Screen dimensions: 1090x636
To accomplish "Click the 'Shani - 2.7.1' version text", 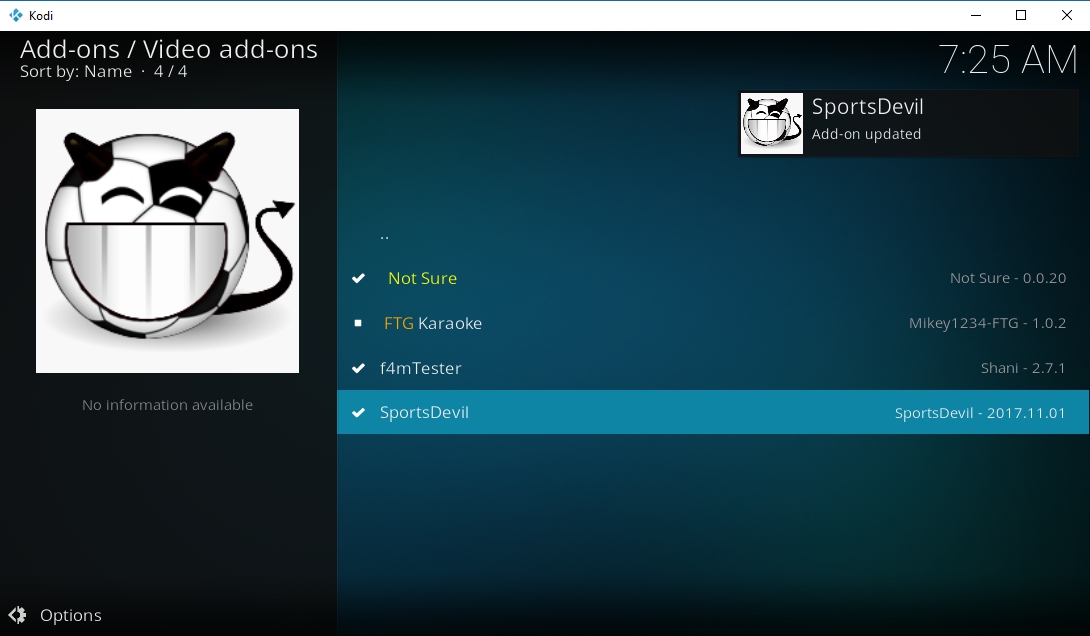I will [x=1023, y=368].
